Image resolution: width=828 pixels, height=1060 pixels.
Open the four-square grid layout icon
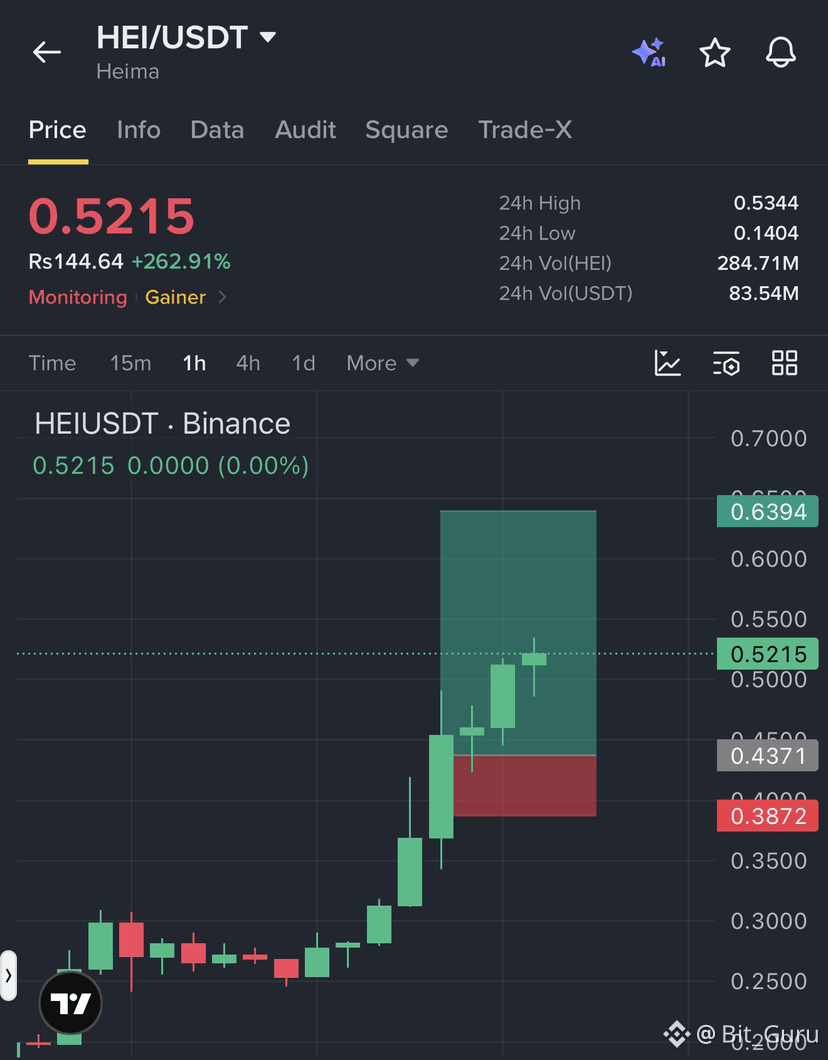(785, 363)
